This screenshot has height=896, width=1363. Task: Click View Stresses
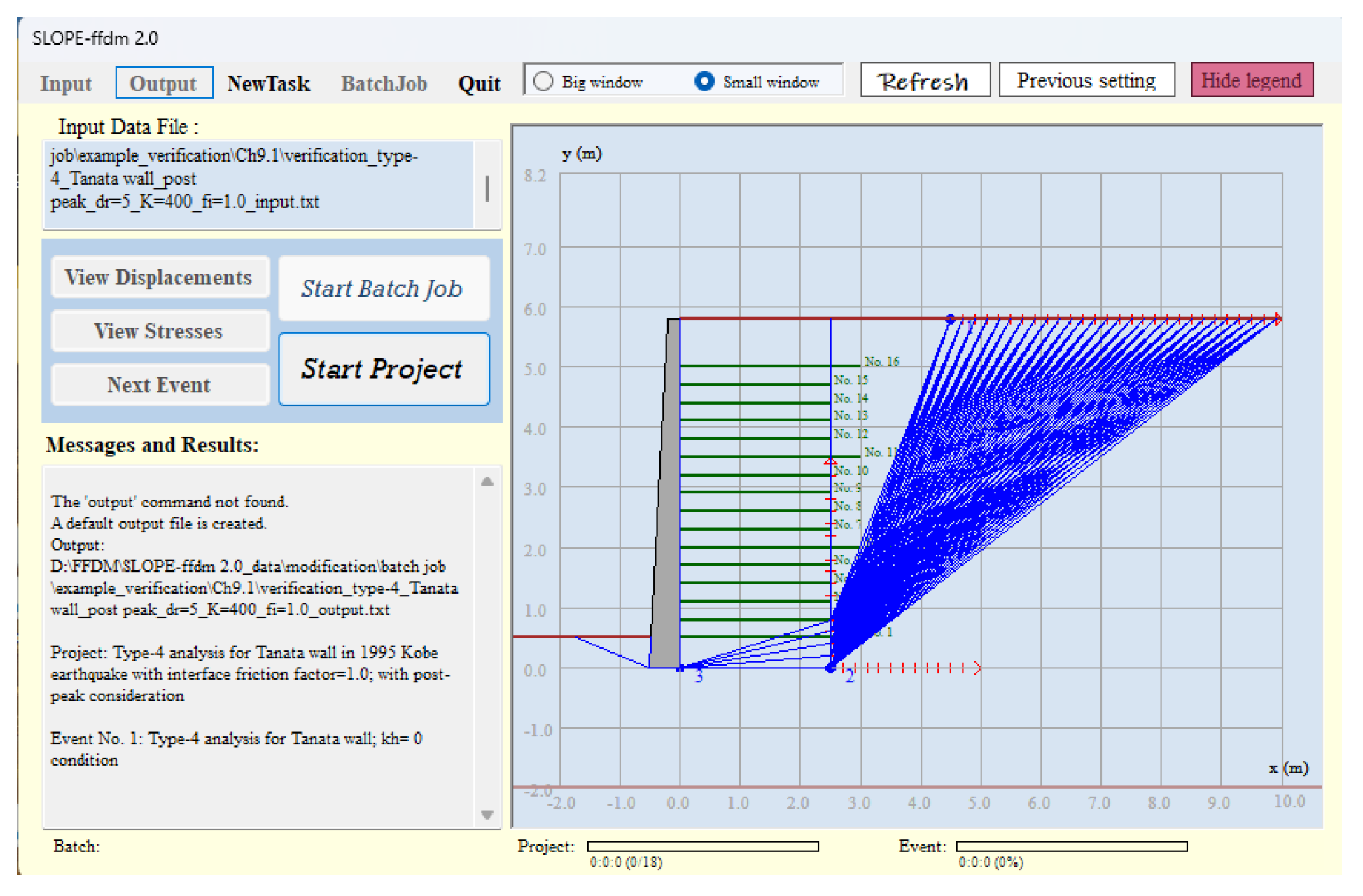(159, 330)
